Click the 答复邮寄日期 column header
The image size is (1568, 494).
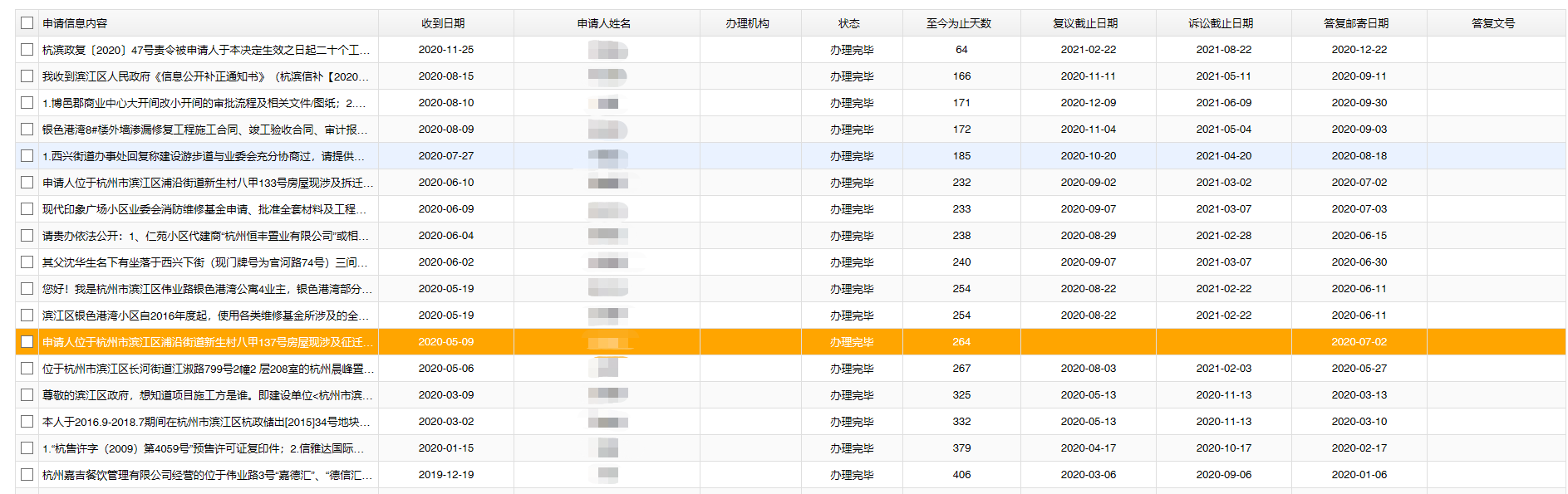pos(1356,23)
